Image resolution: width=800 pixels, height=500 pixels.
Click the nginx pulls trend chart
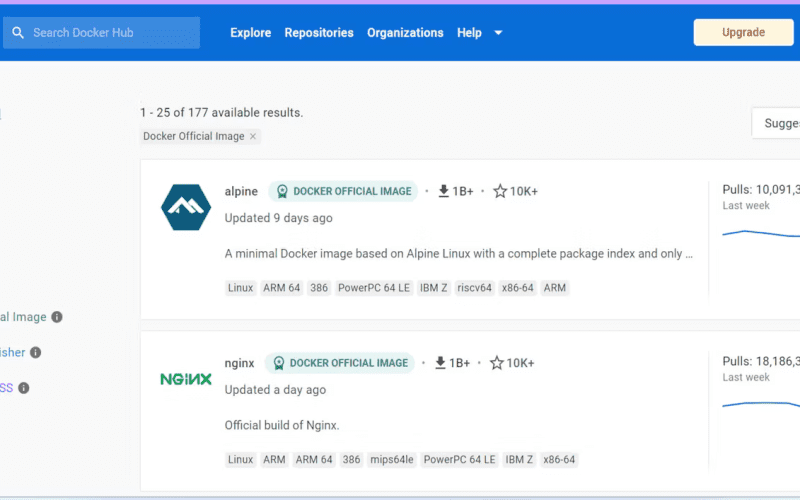coord(761,405)
